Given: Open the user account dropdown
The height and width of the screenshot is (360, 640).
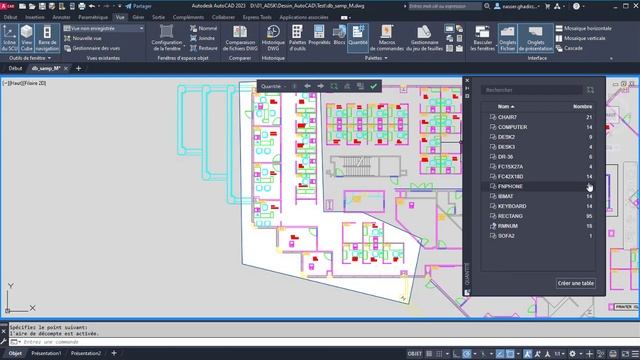Looking at the screenshot, I should coord(518,6).
